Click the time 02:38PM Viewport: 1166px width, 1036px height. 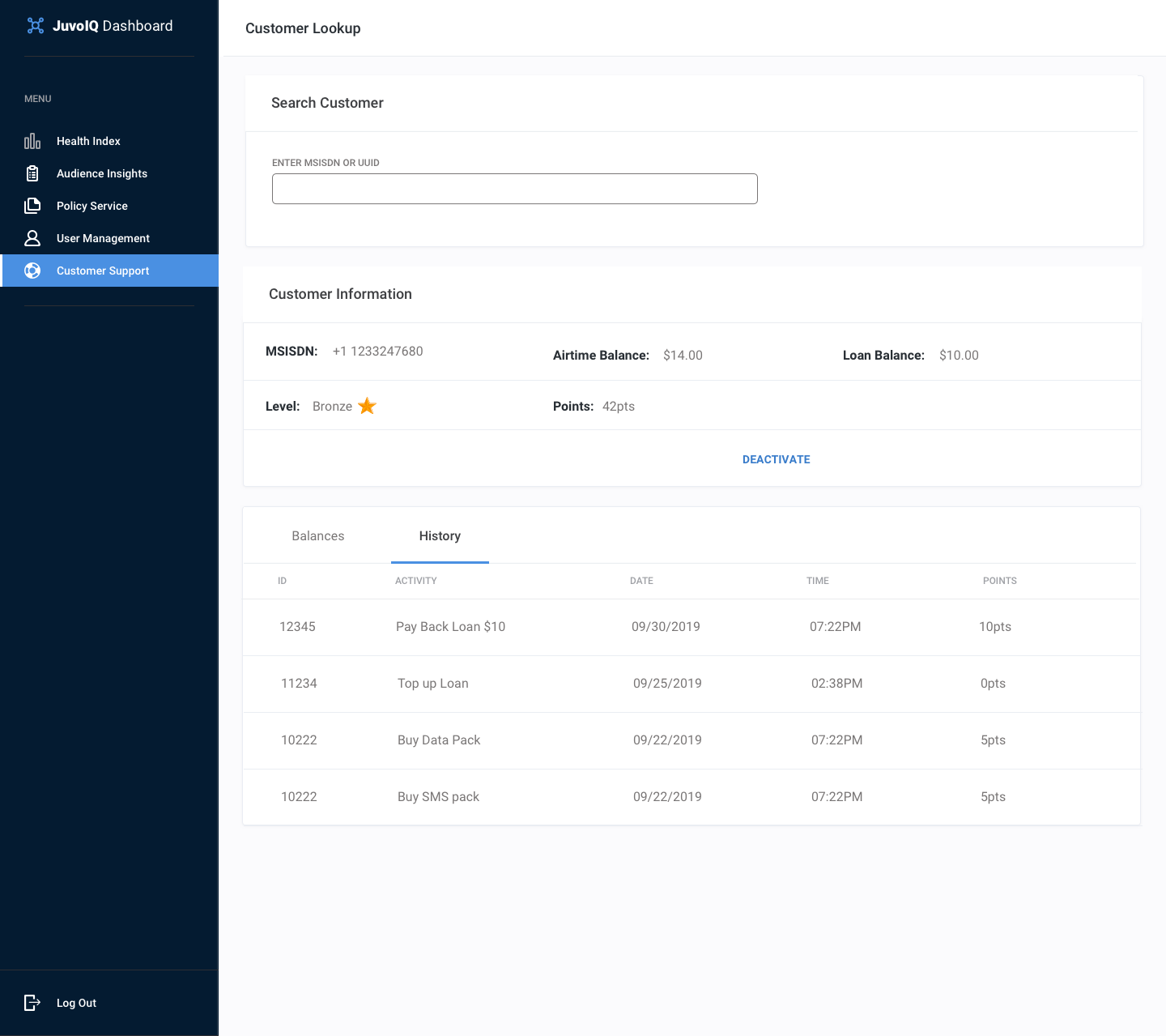coord(836,684)
